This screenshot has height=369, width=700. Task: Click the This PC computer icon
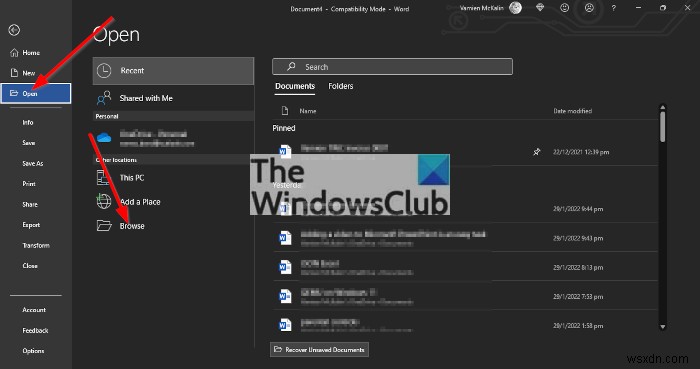coord(104,178)
